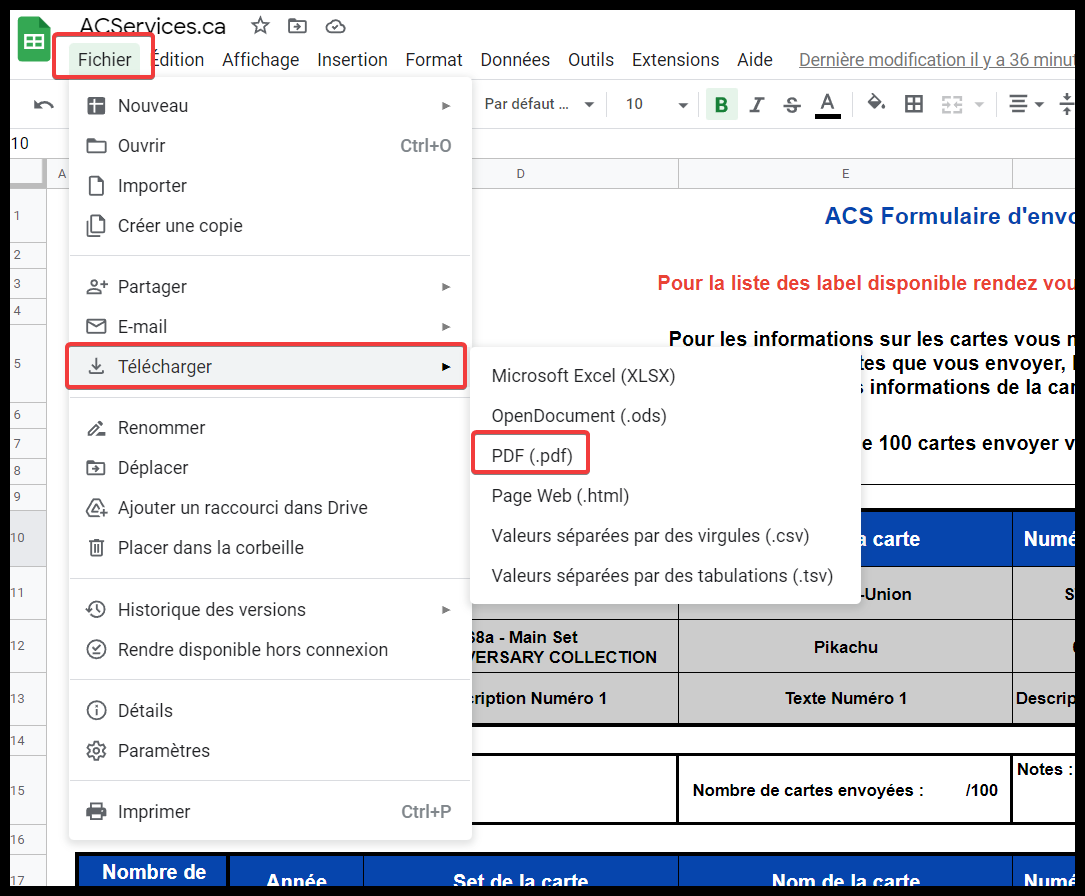Viewport: 1085px width, 896px height.
Task: Toggle bold formatting button
Action: (x=721, y=104)
